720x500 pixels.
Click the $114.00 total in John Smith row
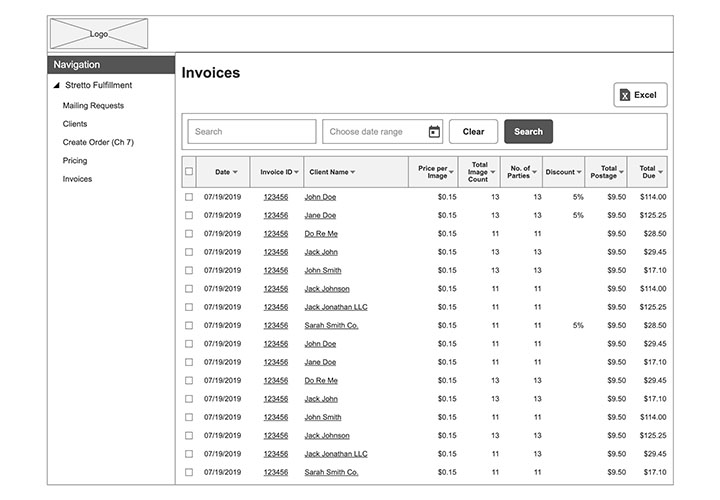(x=653, y=417)
